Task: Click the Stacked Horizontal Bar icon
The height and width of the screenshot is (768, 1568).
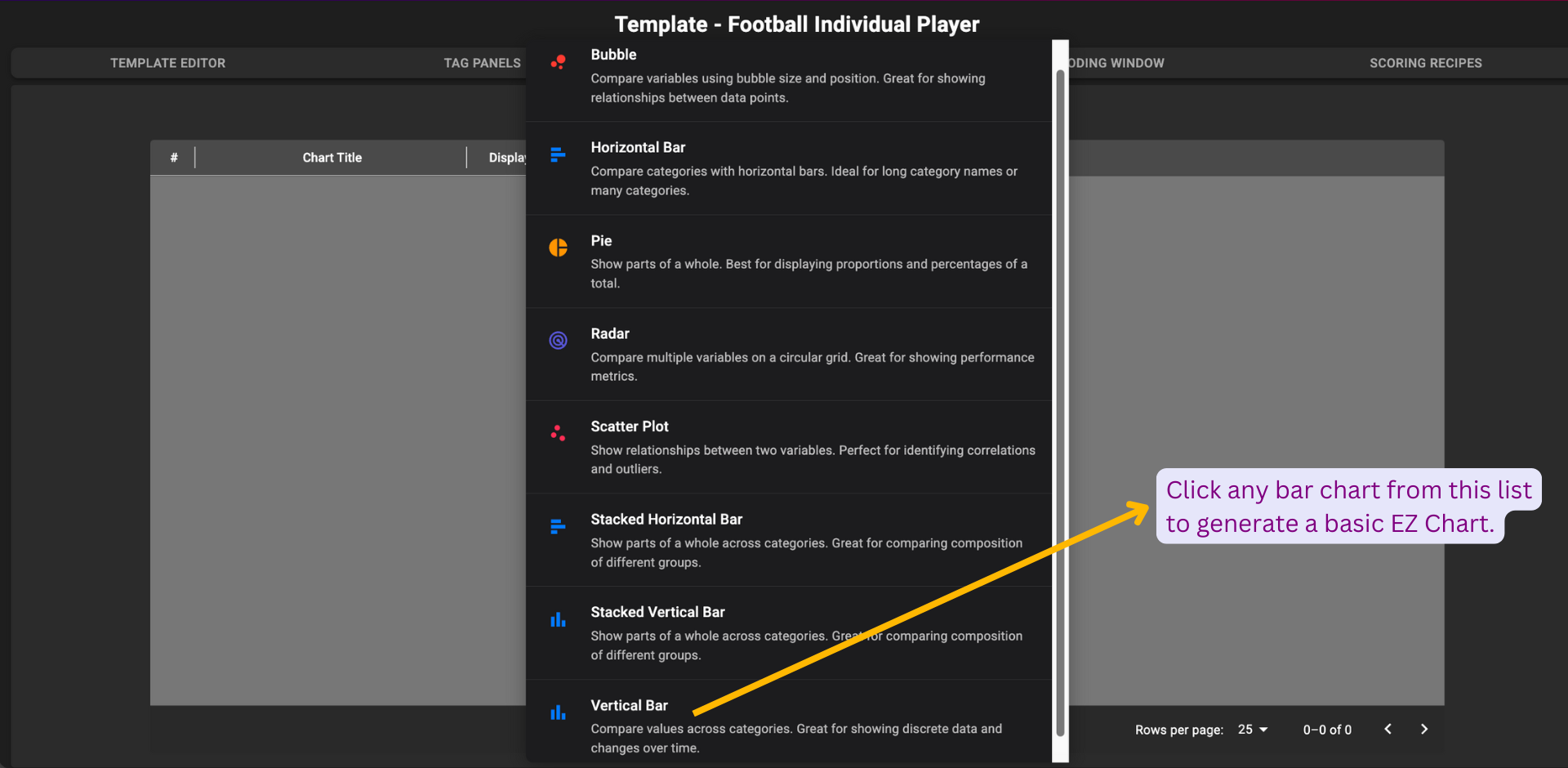Action: coord(558,526)
